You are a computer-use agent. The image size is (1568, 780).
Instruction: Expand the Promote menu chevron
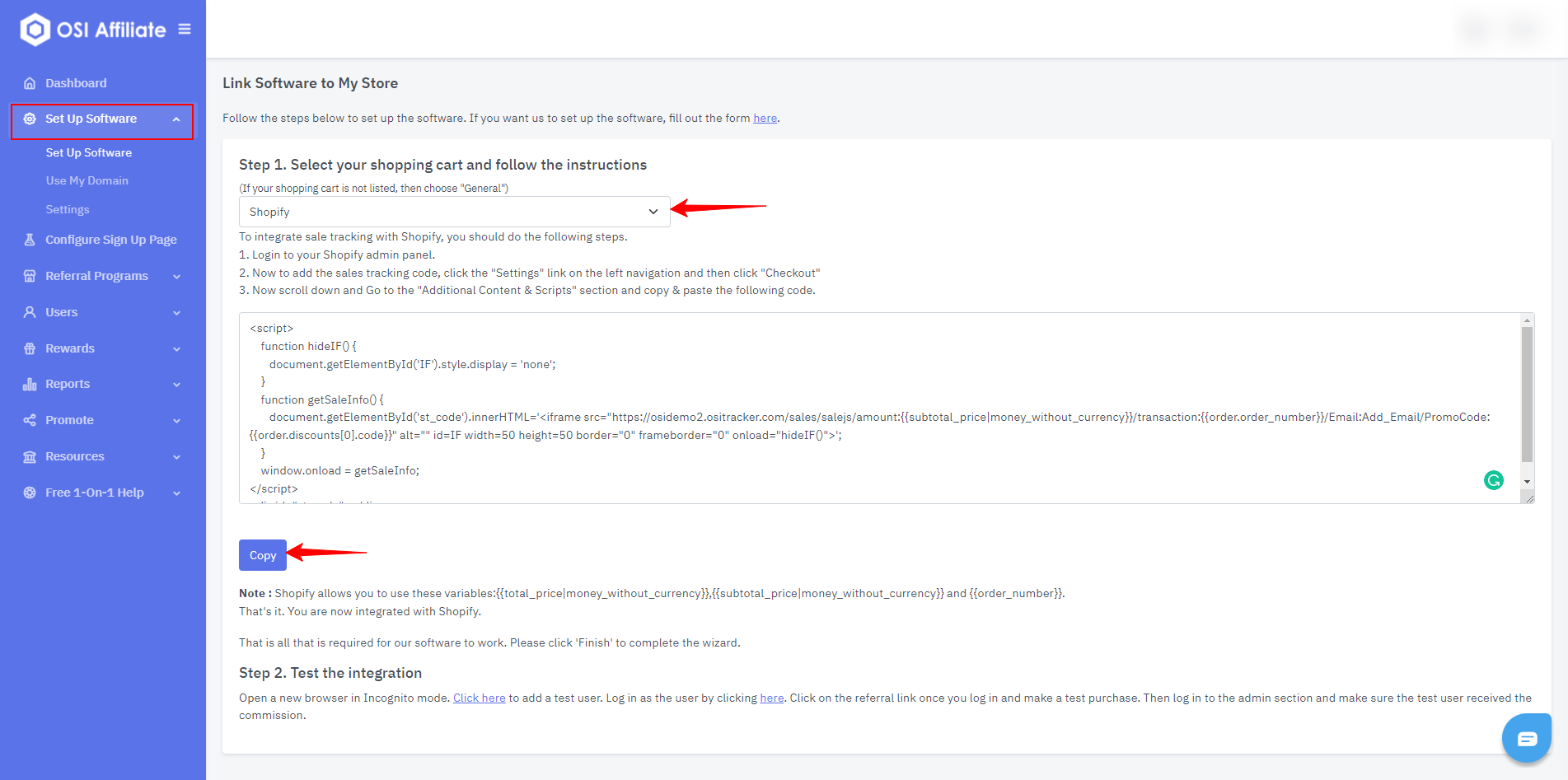pyautogui.click(x=176, y=421)
